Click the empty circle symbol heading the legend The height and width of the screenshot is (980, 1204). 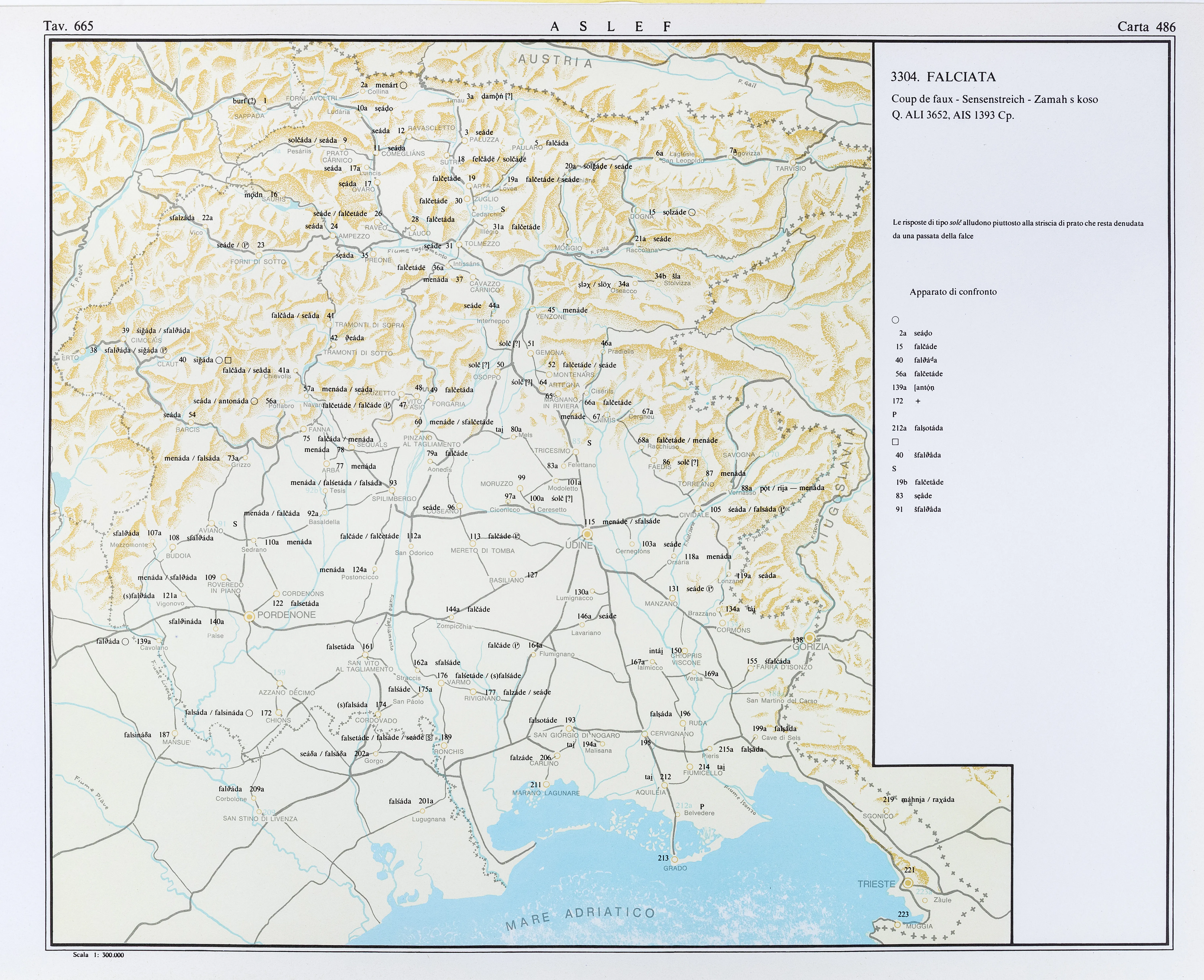coord(895,320)
